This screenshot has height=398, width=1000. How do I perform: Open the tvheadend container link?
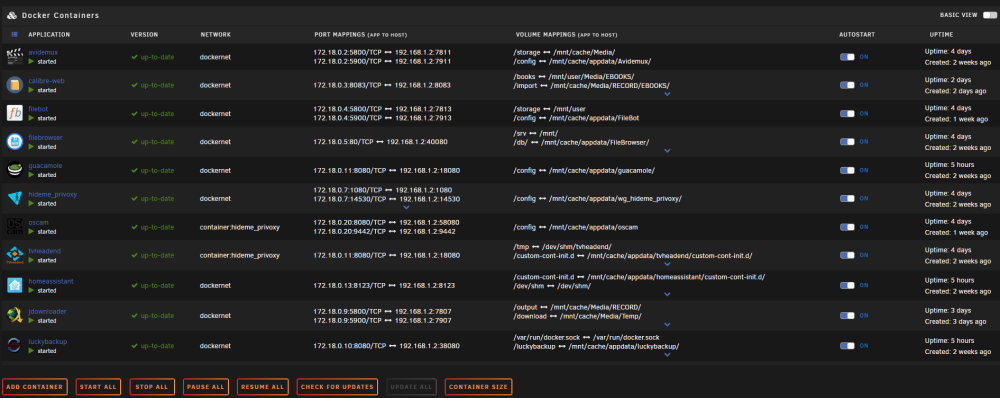point(45,251)
